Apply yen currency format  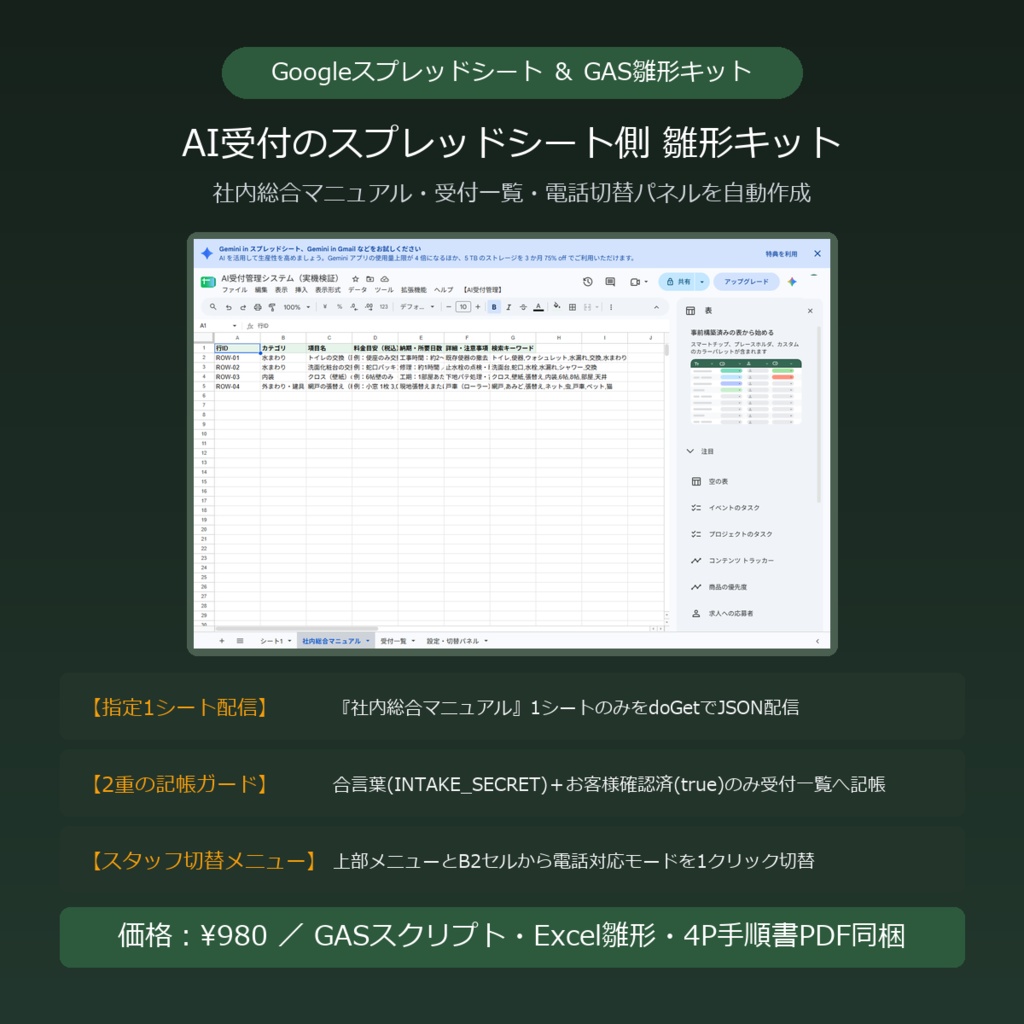[x=325, y=307]
